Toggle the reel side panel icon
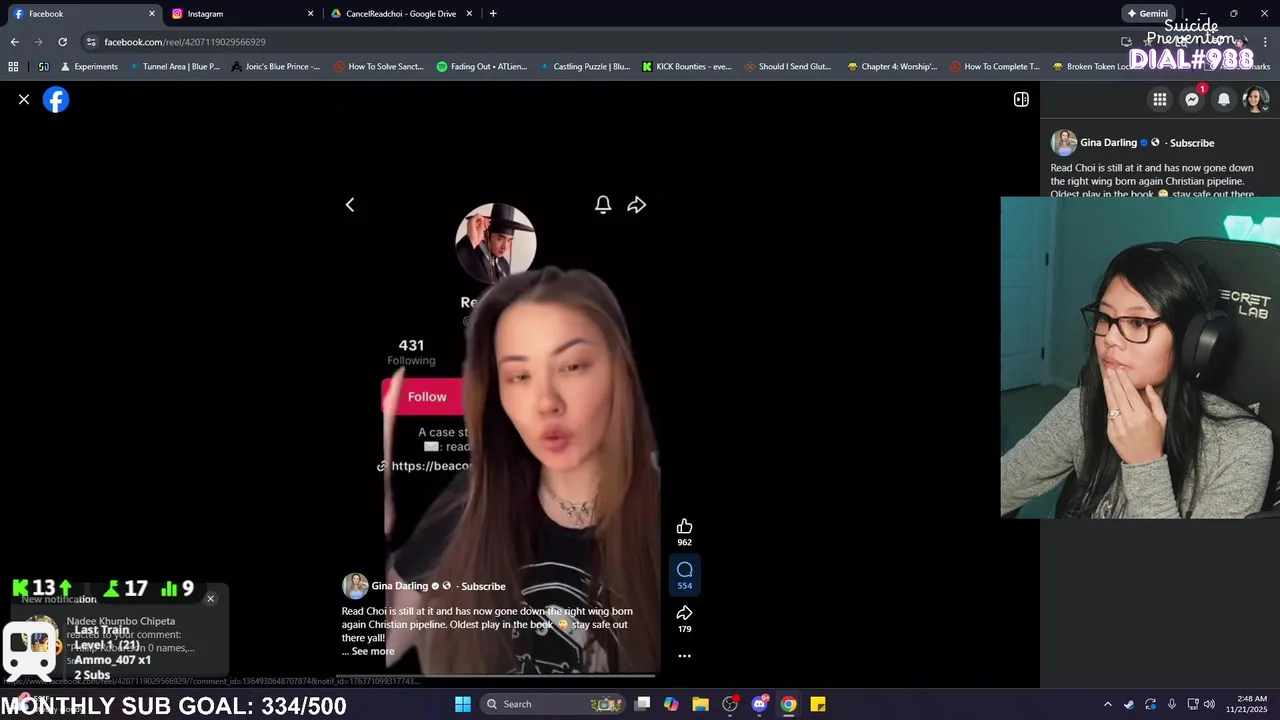This screenshot has width=1280, height=720. click(x=1021, y=99)
